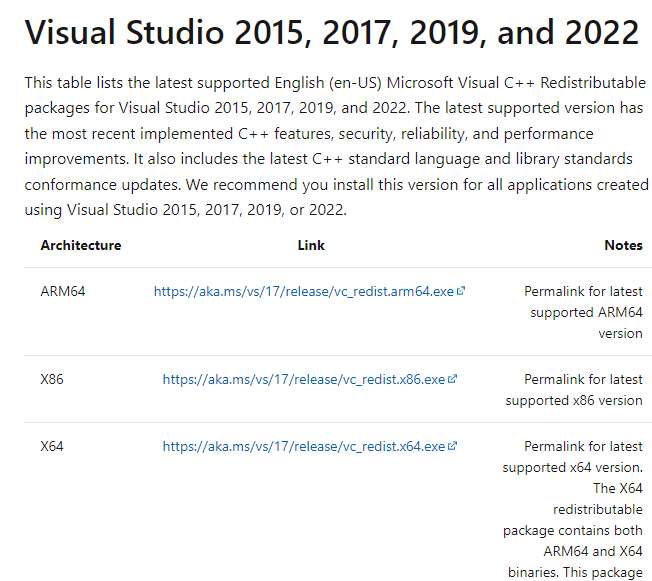Click external-link icon after arm64.exe link
The image size is (652, 581).
coord(460,291)
